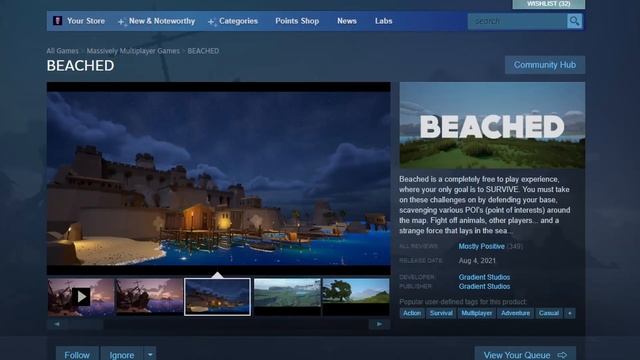The height and width of the screenshot is (360, 640).
Task: Select the Survival tag
Action: tap(441, 313)
